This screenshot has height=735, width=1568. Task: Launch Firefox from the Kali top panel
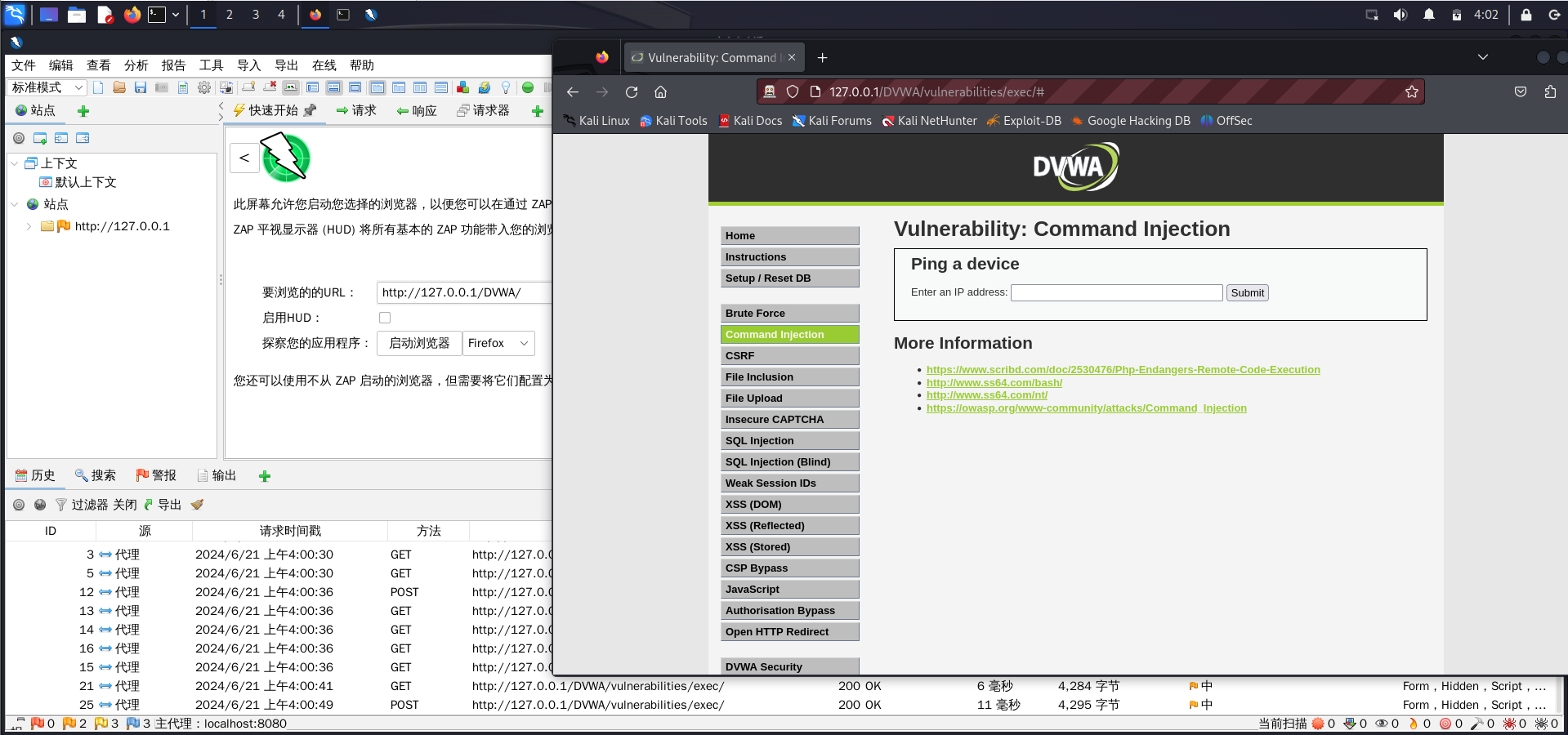(x=132, y=15)
